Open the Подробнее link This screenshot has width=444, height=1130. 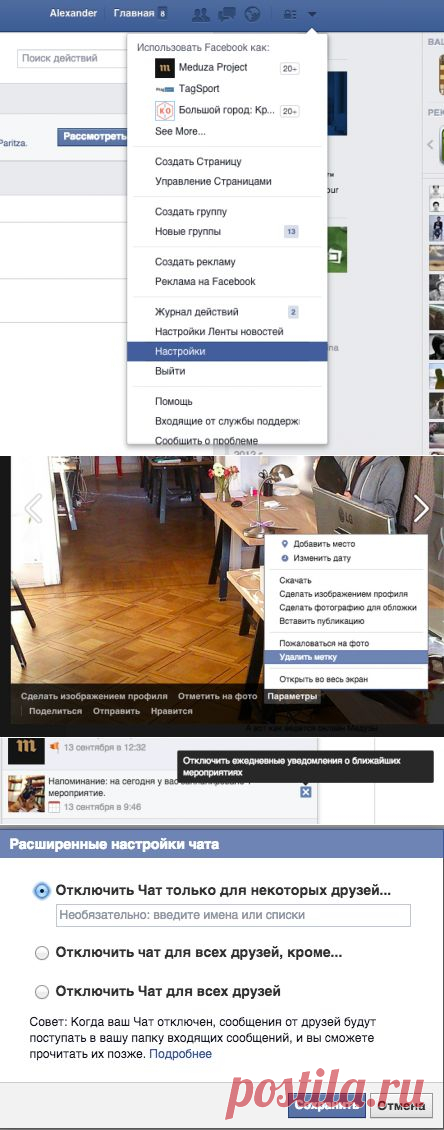tap(180, 1054)
